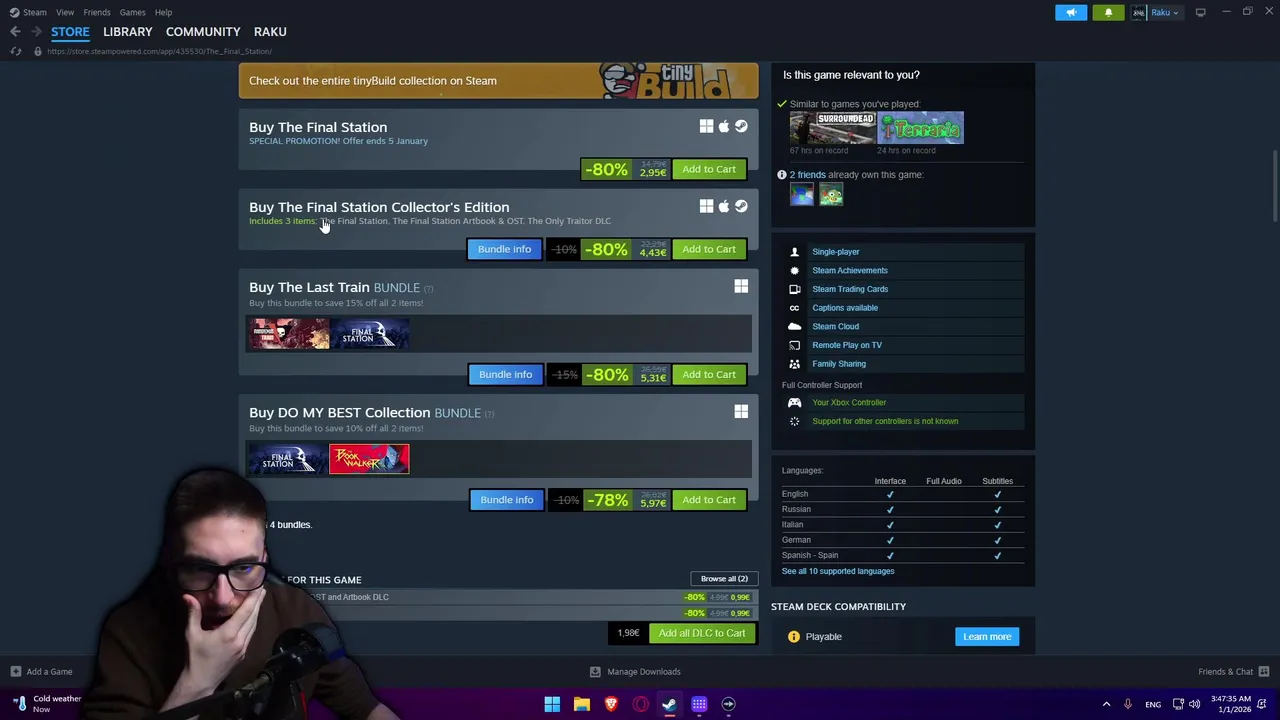Click Windows icon for The Final Station
1280x720 pixels.
pyautogui.click(x=706, y=126)
